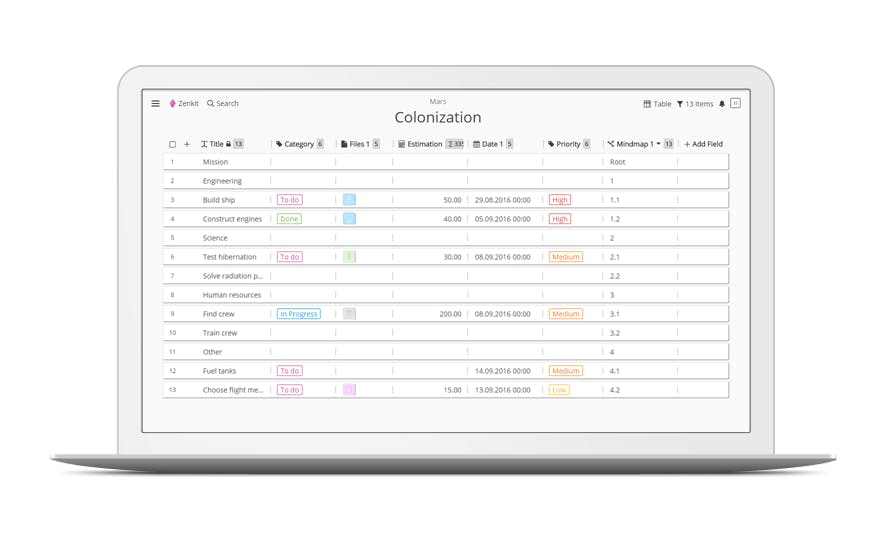The width and height of the screenshot is (886, 540).
Task: Click the blue file thumbnail in Build ship row
Action: point(349,199)
